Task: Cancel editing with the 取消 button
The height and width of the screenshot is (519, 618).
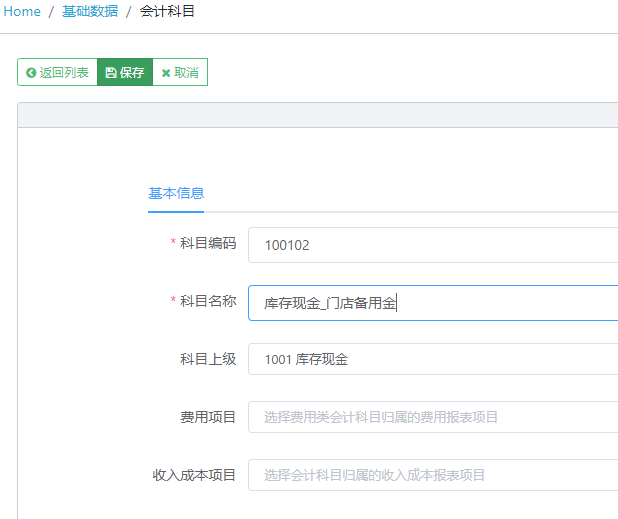Action: (x=180, y=72)
